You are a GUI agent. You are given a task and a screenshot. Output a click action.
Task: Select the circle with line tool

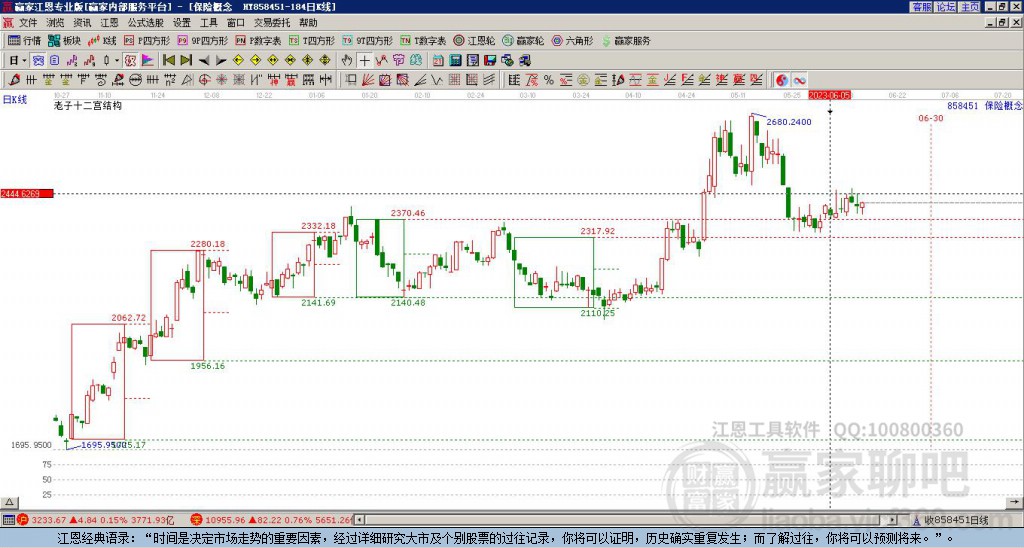(135, 80)
